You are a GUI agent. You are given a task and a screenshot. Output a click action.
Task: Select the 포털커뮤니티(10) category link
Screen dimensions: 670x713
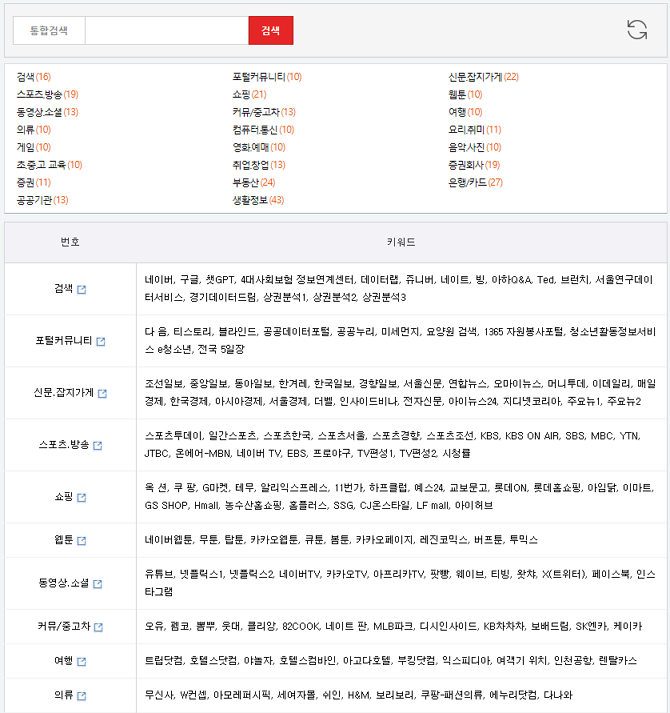[267, 77]
